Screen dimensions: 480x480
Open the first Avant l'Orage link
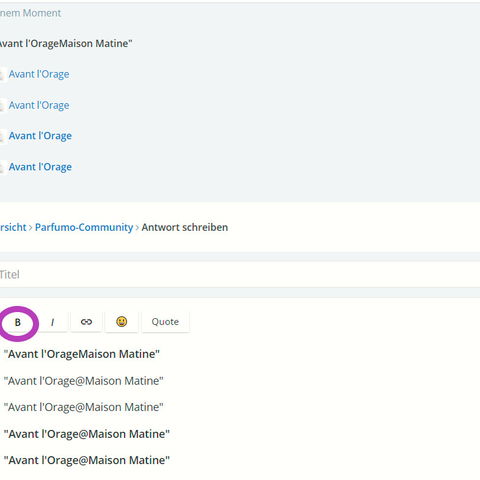[x=39, y=74]
